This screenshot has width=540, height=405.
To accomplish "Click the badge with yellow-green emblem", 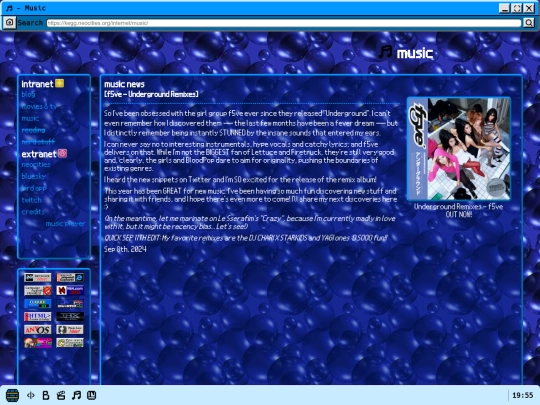I will pos(70,343).
